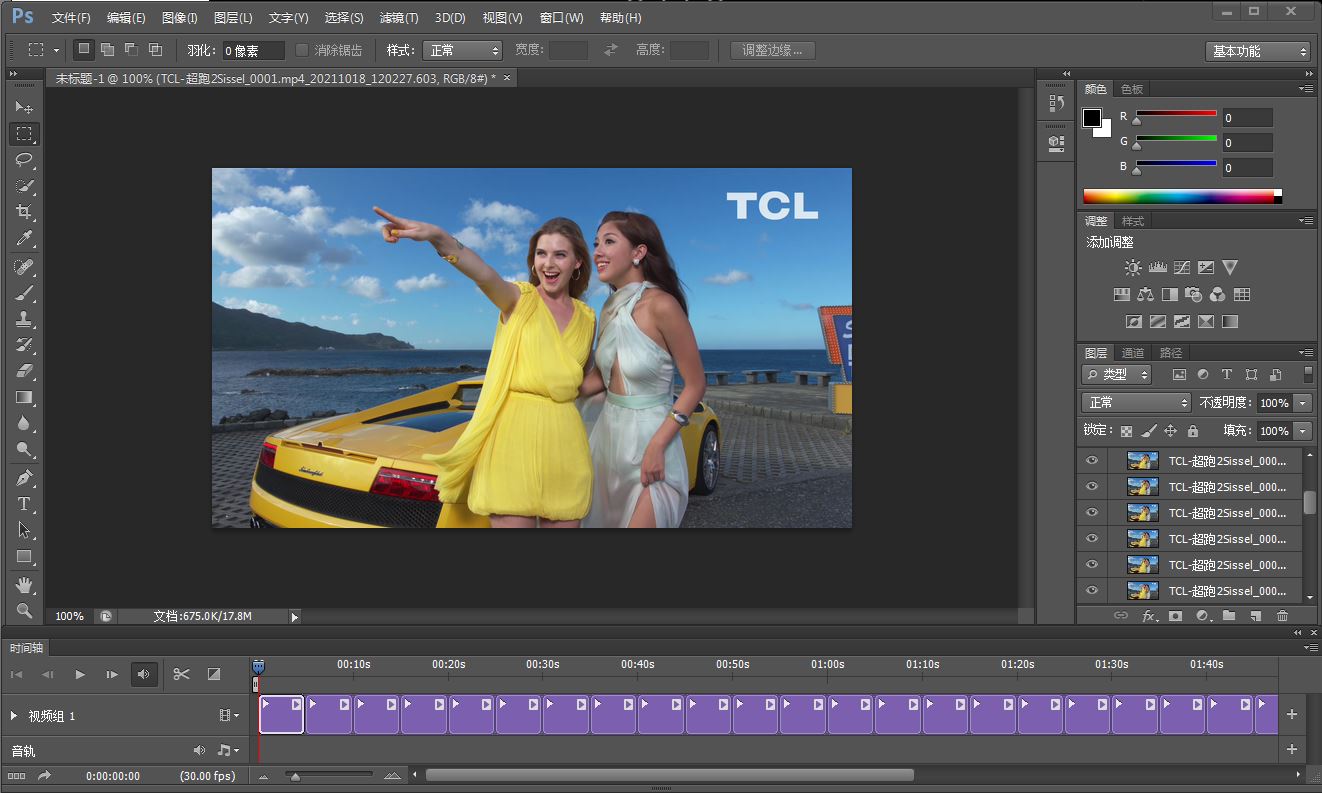Click the red R color slider
This screenshot has height=793, width=1322.
(1176, 114)
